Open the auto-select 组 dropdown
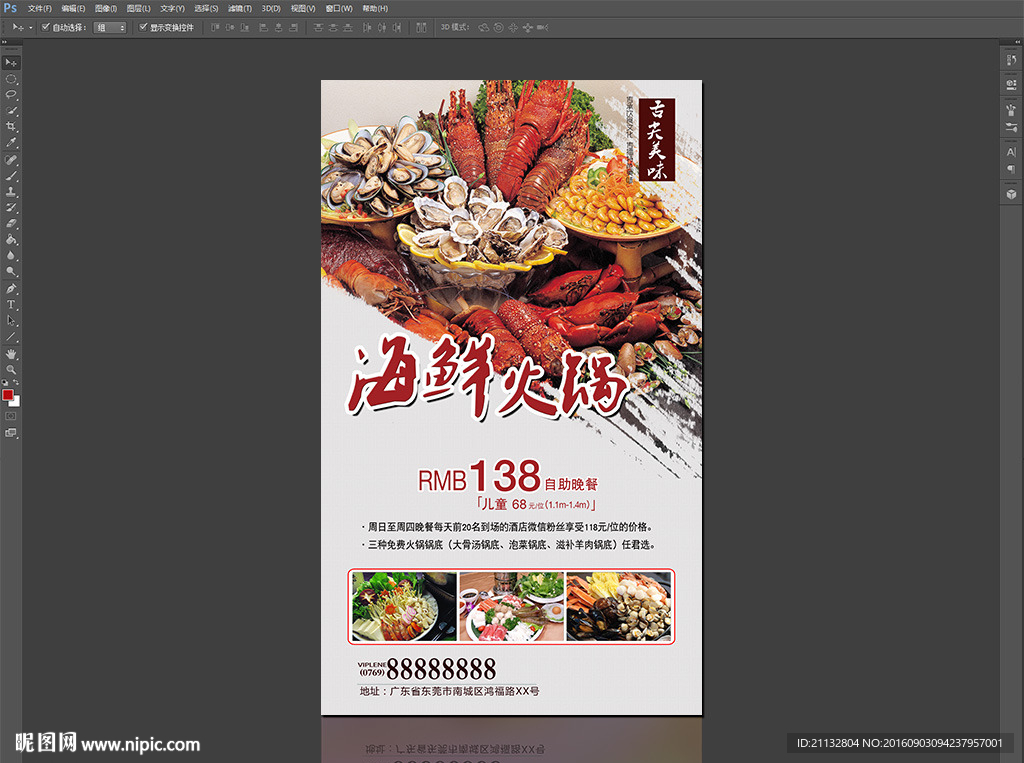Screen dimensions: 1024x763 click(108, 27)
